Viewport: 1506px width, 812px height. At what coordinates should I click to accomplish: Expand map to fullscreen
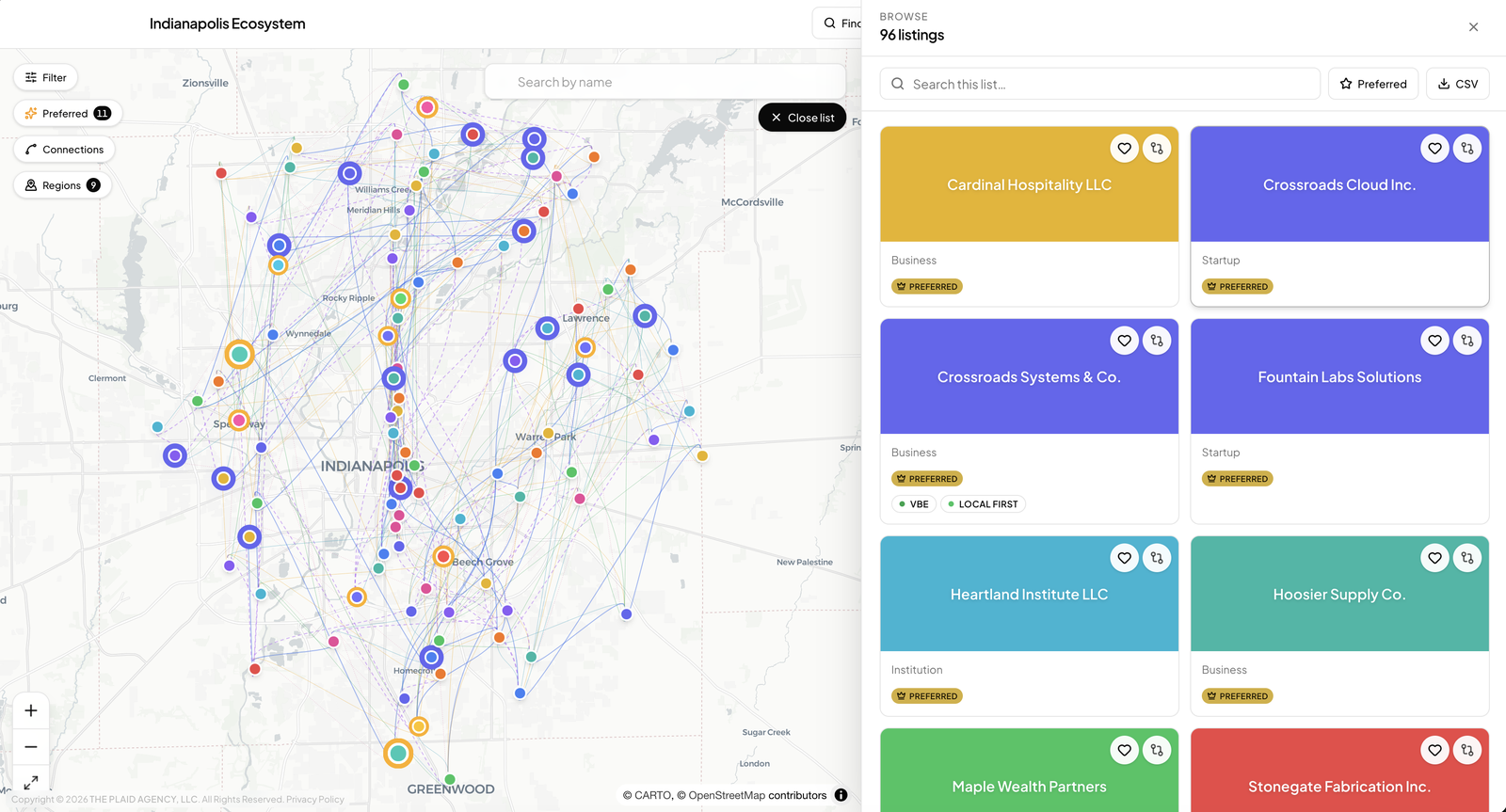(31, 782)
